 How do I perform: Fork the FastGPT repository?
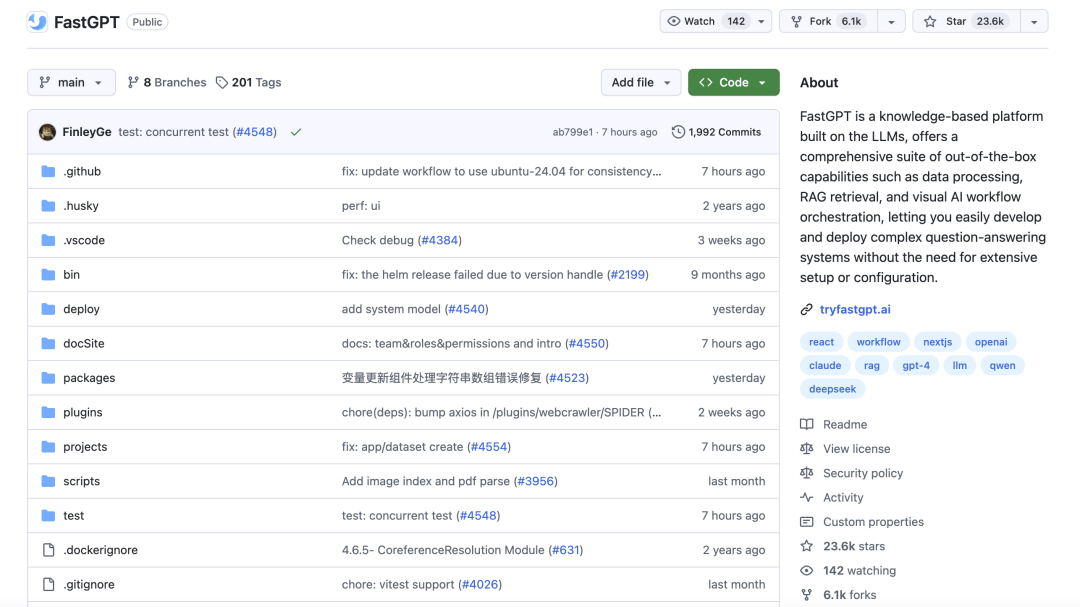[829, 21]
